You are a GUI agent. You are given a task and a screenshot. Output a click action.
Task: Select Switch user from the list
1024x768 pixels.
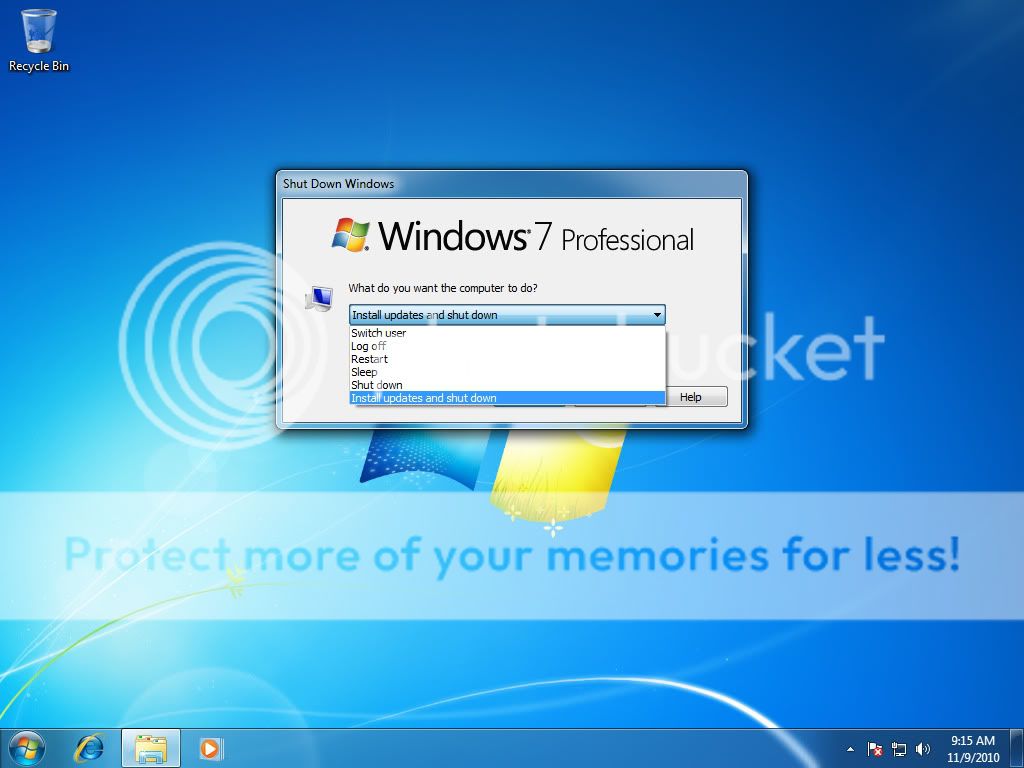click(x=507, y=333)
